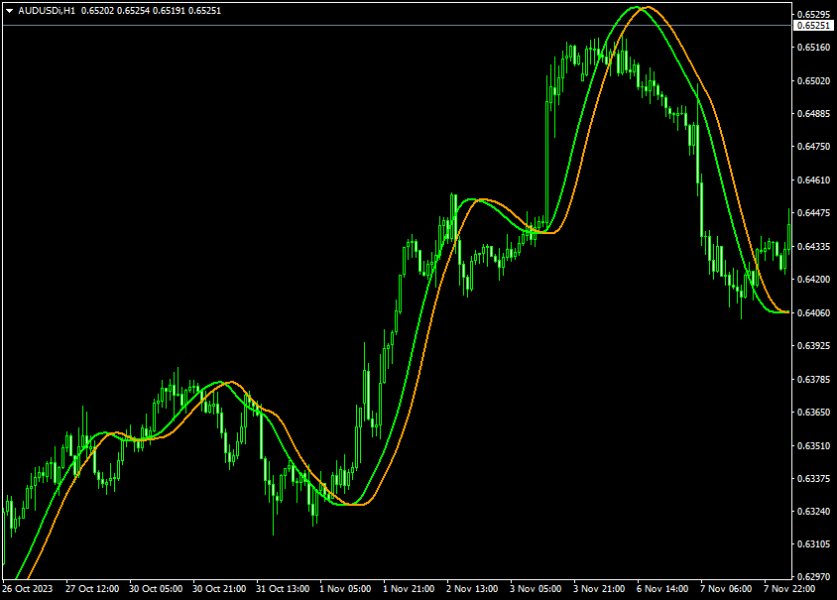Click the 1 Nov 05:00 time label
Image resolution: width=837 pixels, height=600 pixels.
pyautogui.click(x=345, y=589)
